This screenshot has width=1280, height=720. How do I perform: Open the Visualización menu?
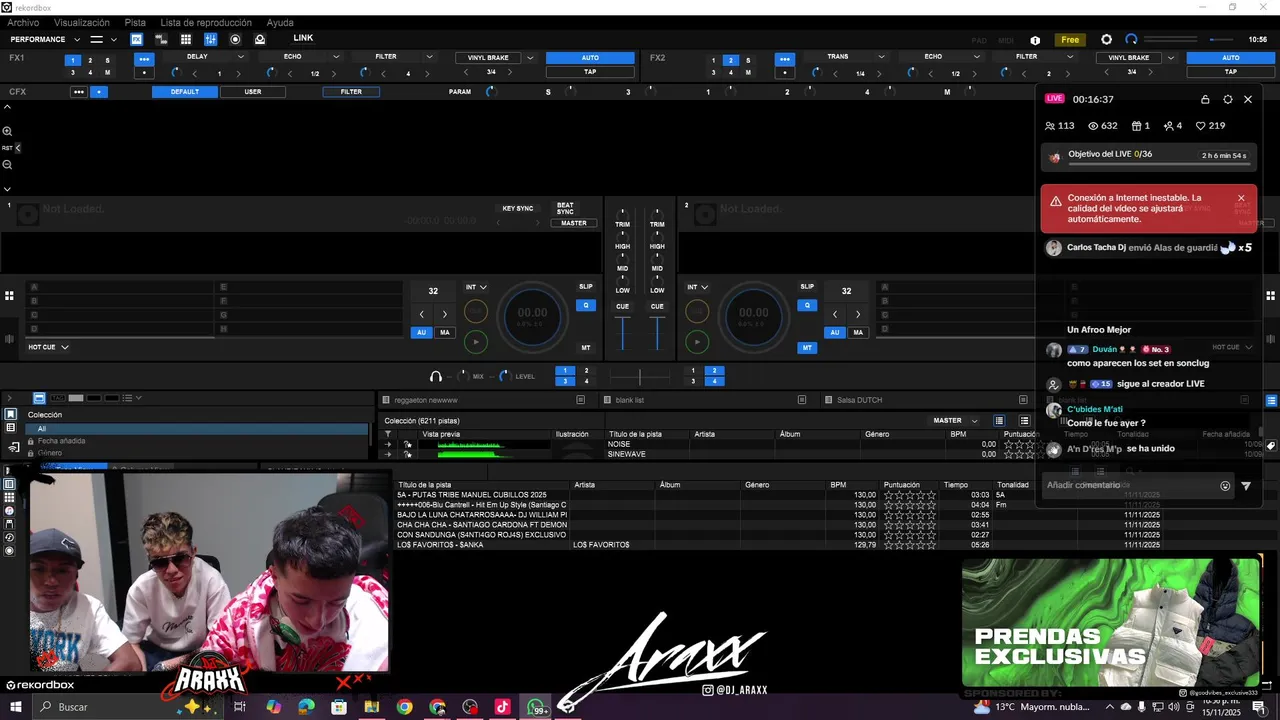[x=82, y=22]
